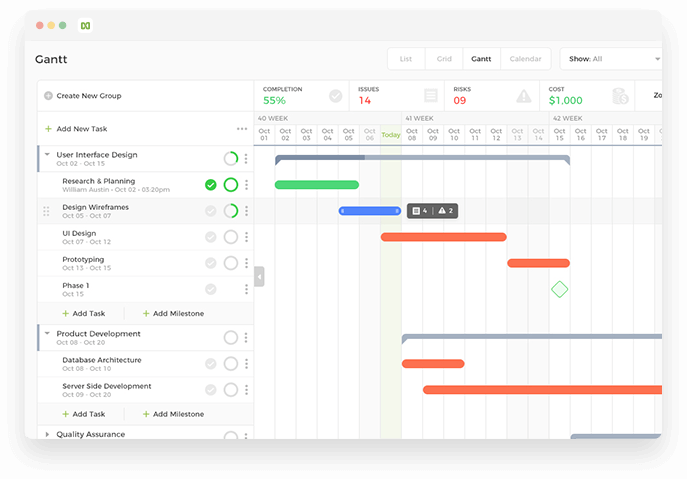
Task: Open UI Design row options menu
Action: click(x=246, y=237)
